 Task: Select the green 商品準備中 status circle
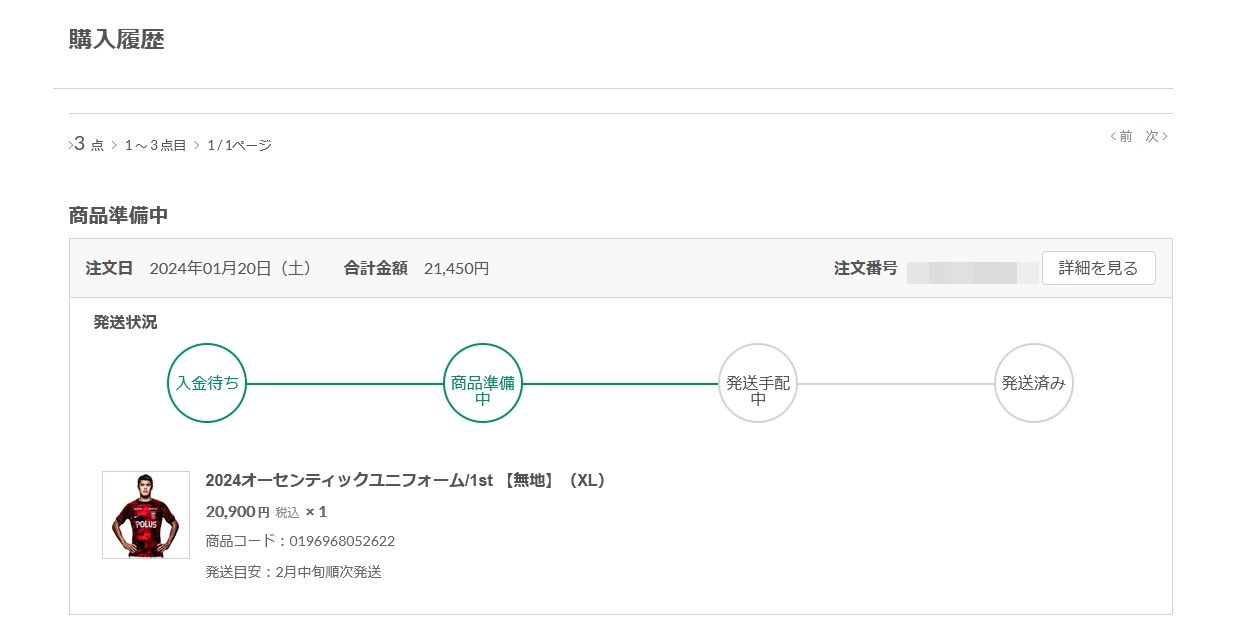[x=482, y=383]
